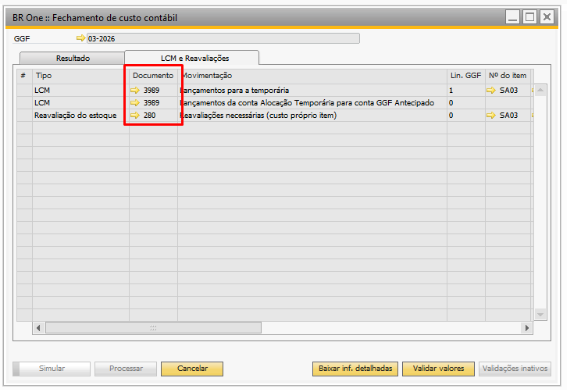The width and height of the screenshot is (567, 391).
Task: Click the GGF input field
Action: [x=223, y=38]
